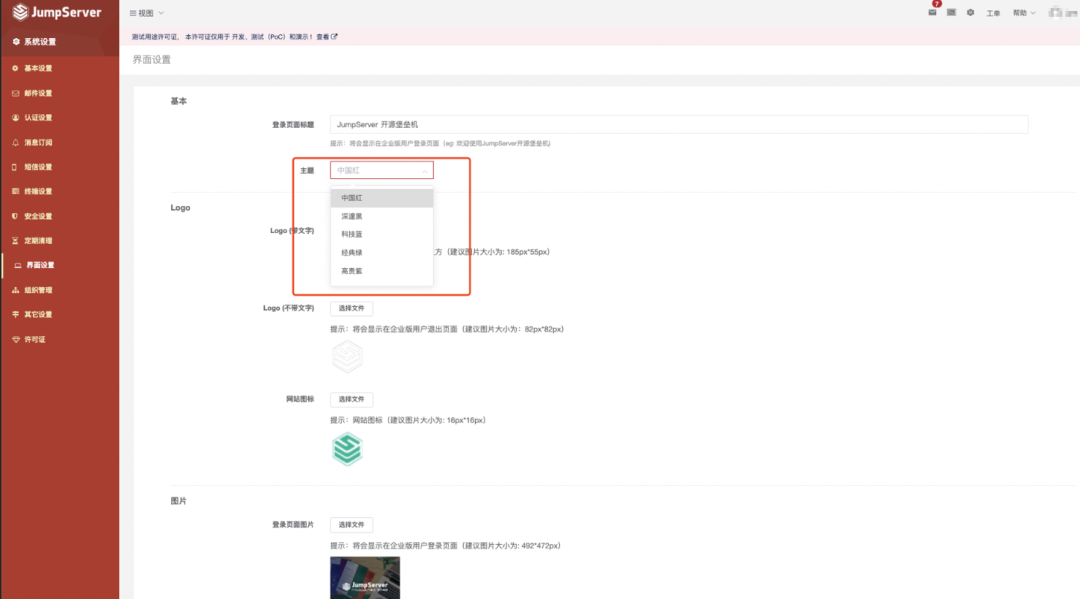
Task: Click the 图片 section heading
Action: [x=178, y=501]
